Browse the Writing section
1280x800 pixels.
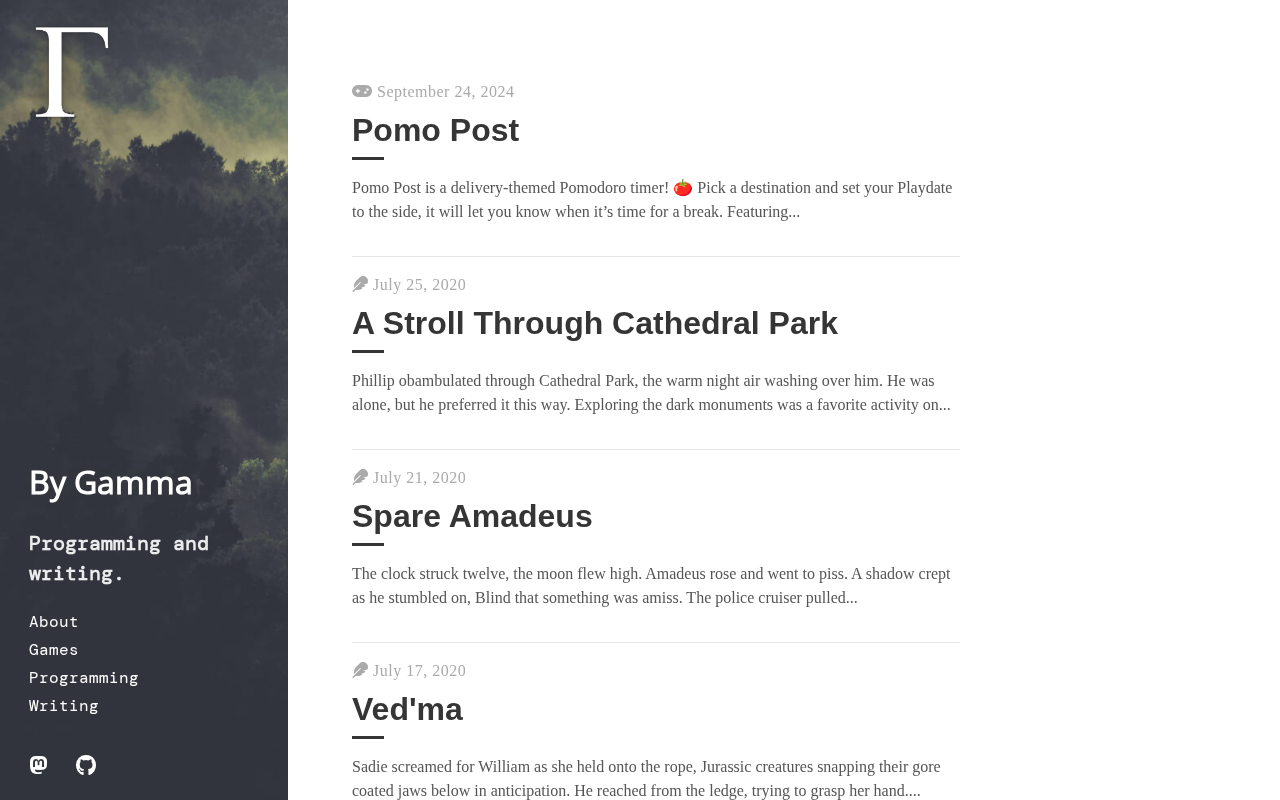tap(64, 706)
